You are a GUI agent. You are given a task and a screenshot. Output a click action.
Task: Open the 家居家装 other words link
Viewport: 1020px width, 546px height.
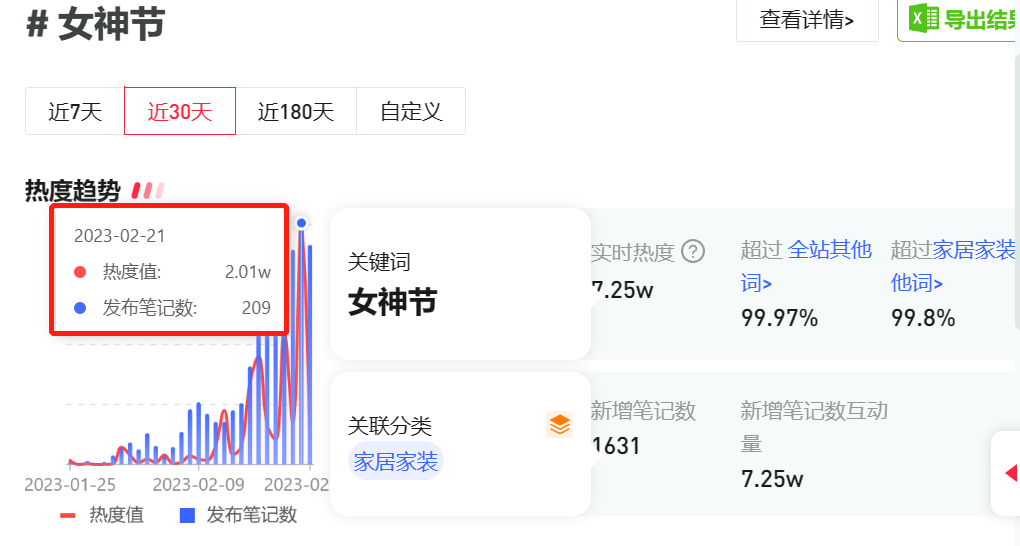coord(953,266)
